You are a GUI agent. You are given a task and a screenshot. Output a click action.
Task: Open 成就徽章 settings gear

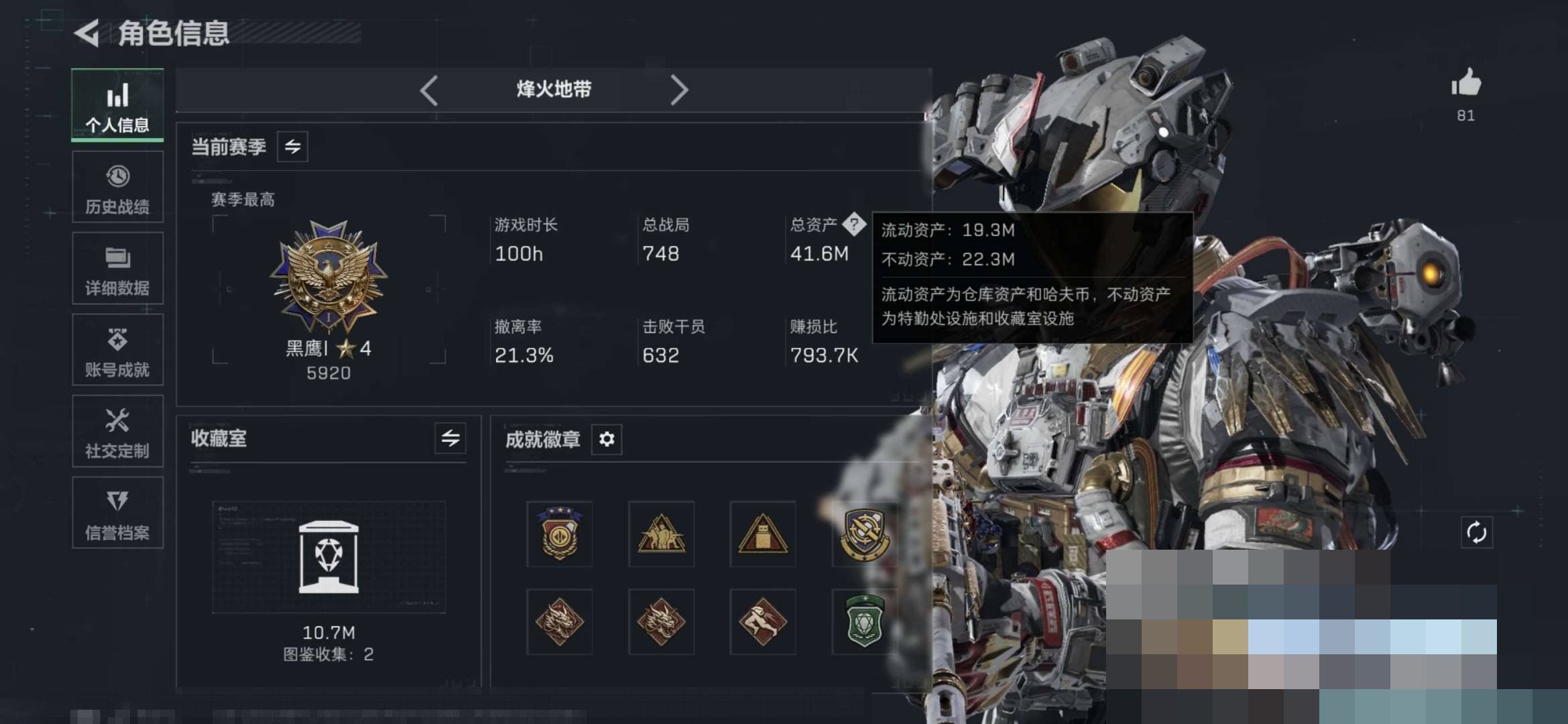coord(607,439)
